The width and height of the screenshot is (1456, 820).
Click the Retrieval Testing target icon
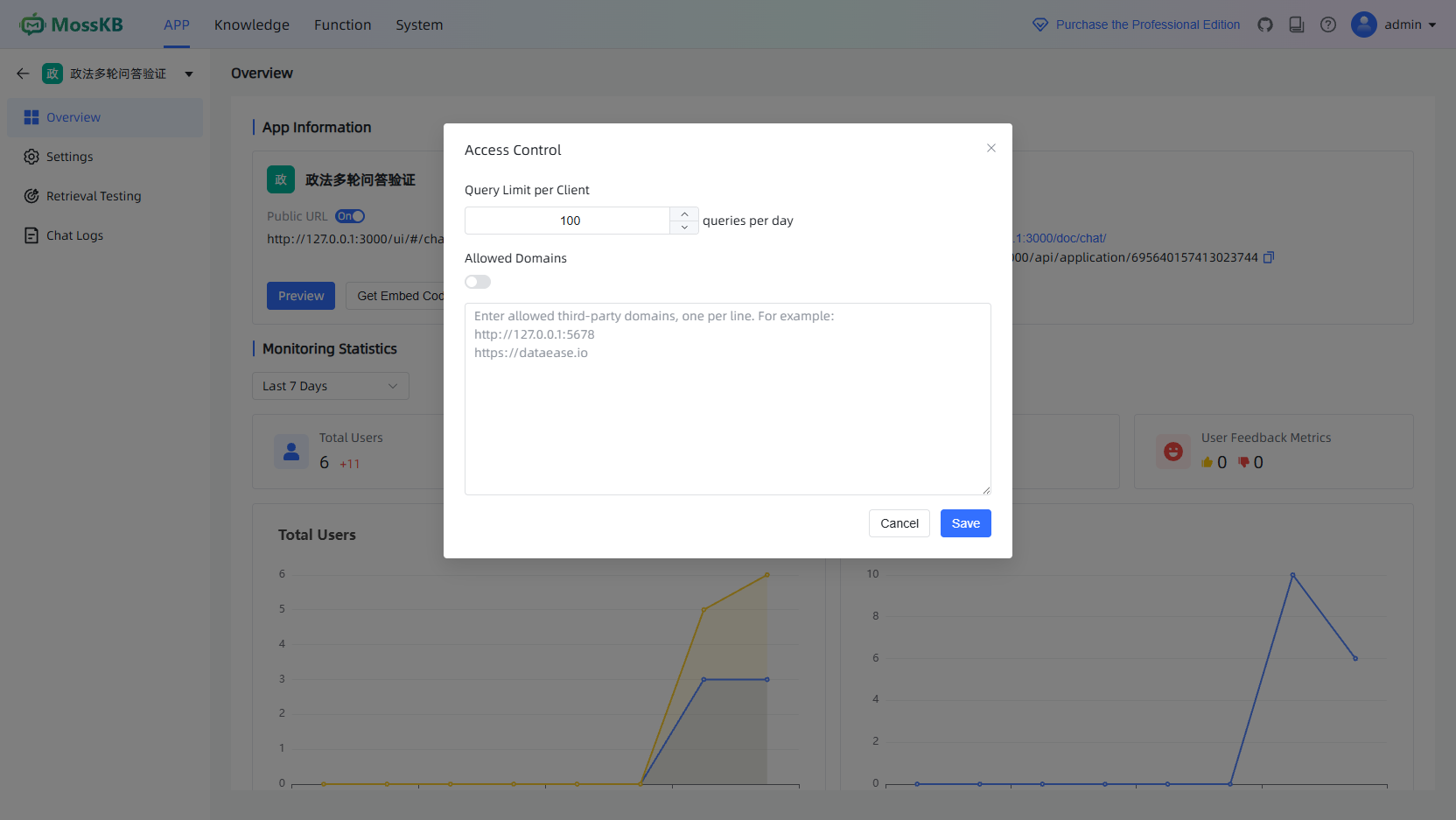pyautogui.click(x=31, y=196)
